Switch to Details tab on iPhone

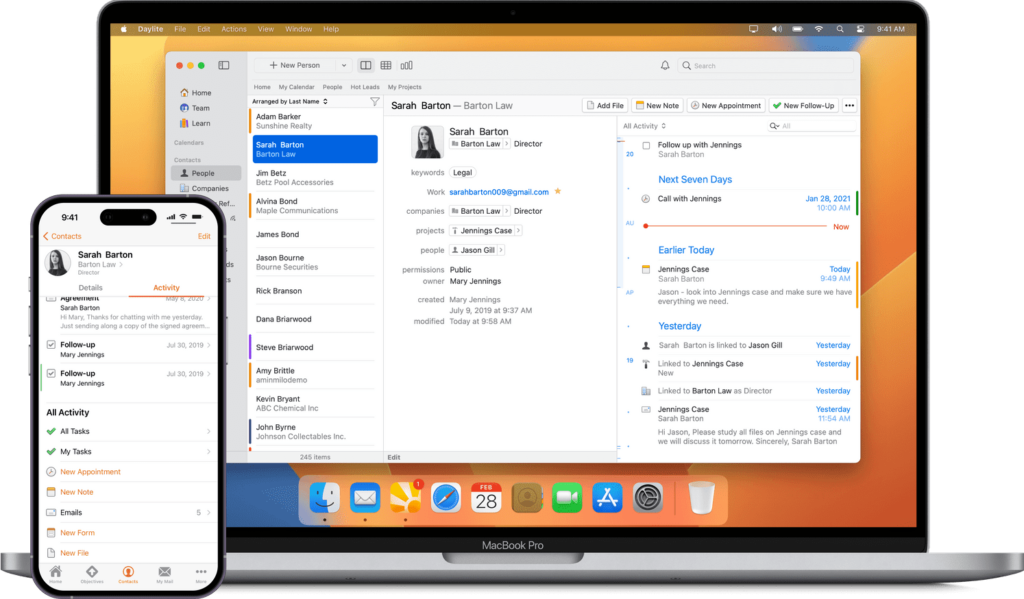pyautogui.click(x=90, y=287)
